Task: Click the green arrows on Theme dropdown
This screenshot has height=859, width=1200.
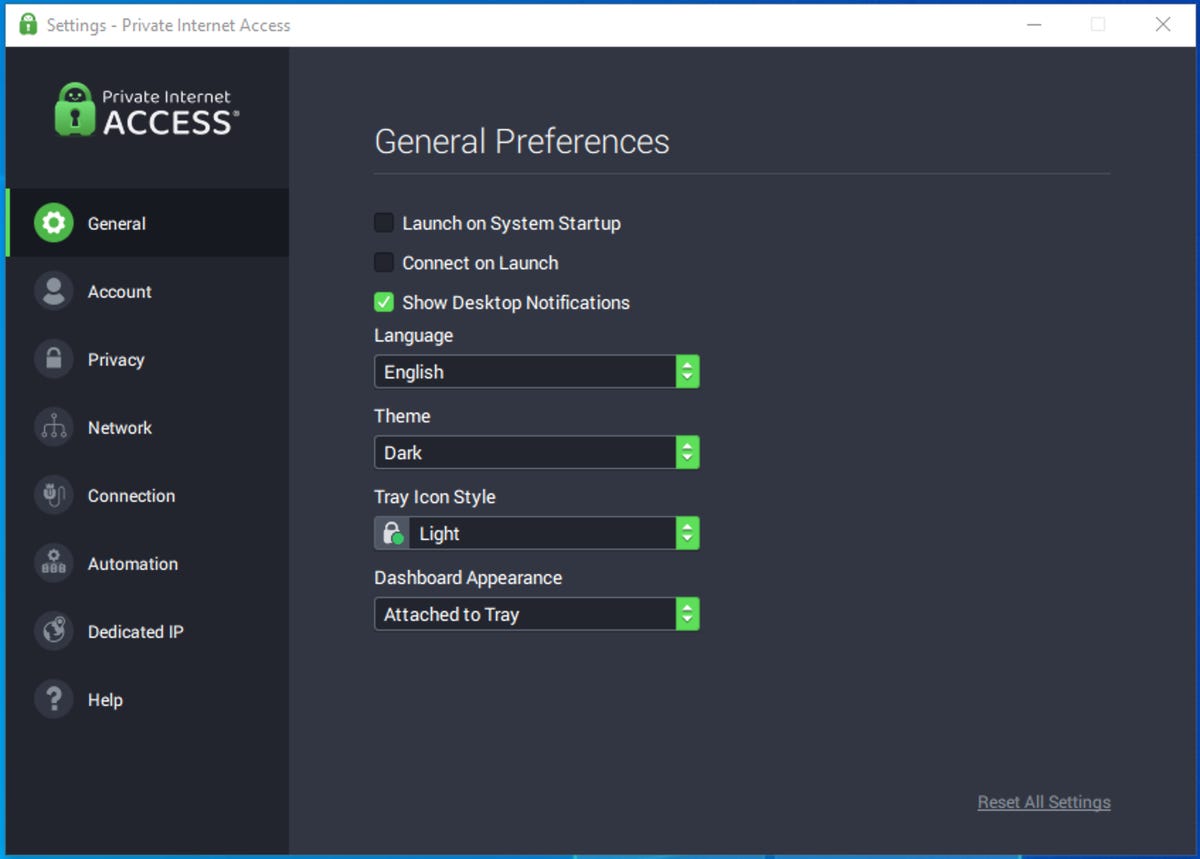Action: (x=687, y=453)
